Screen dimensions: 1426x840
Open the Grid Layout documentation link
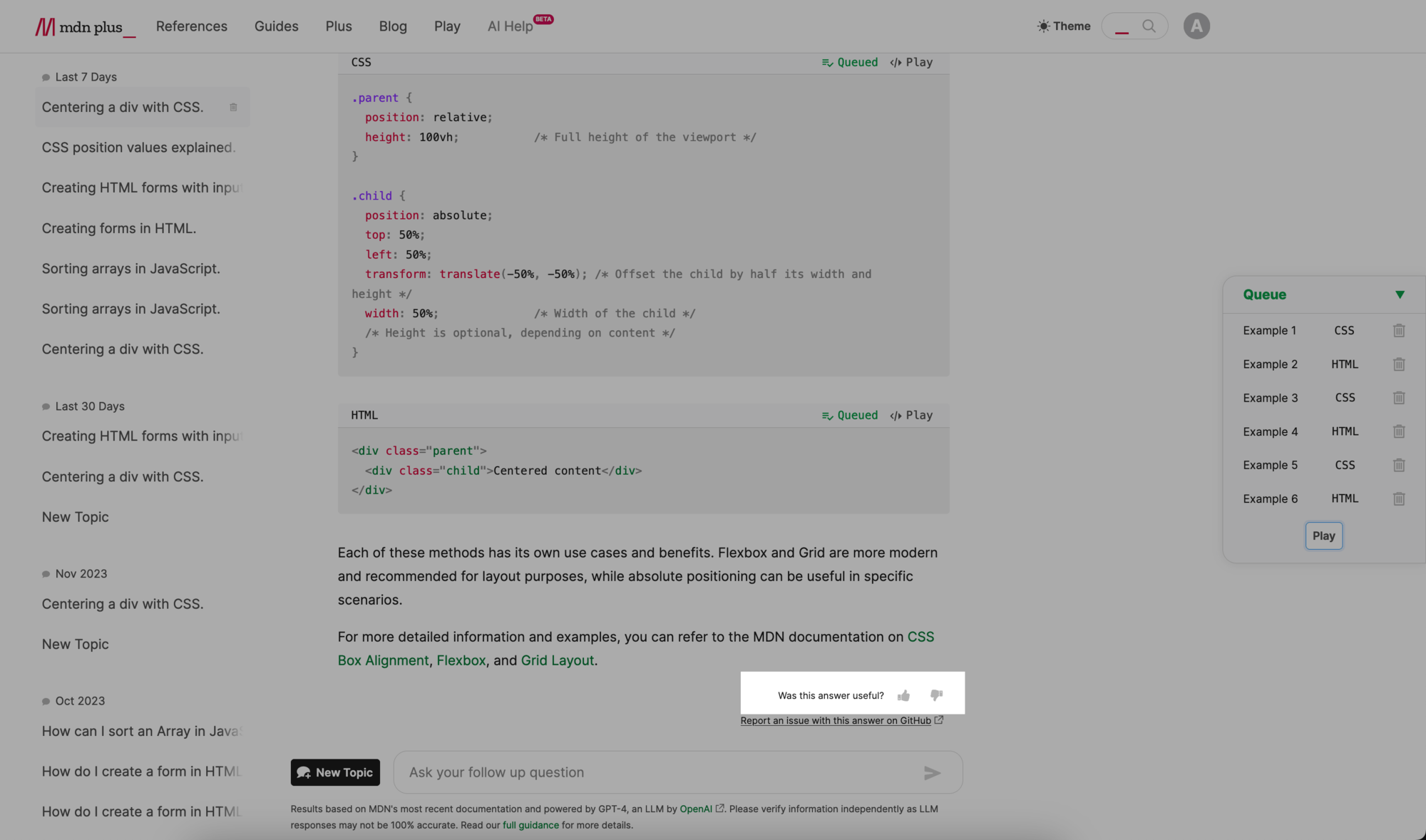pos(557,660)
